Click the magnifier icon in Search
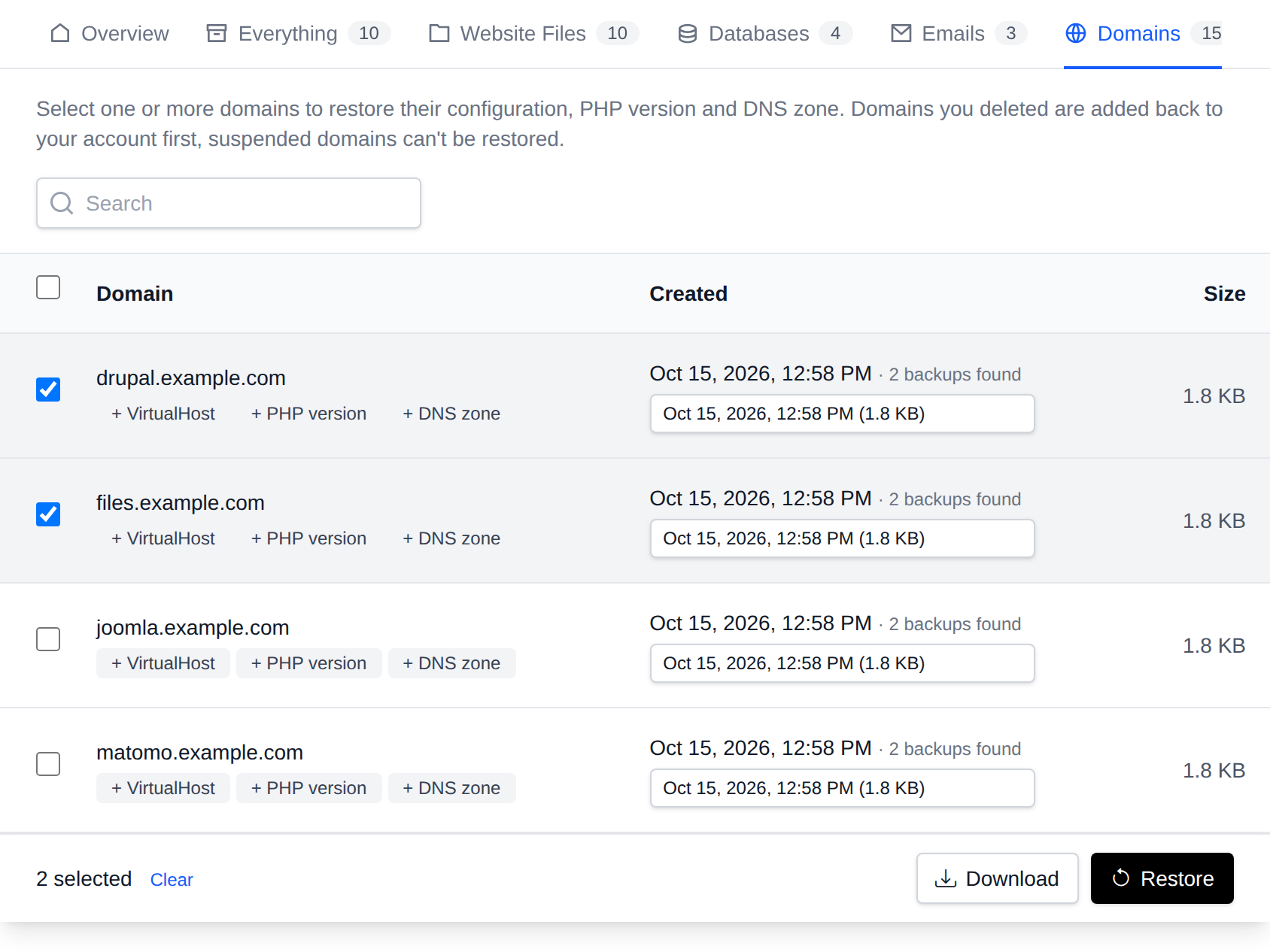Image resolution: width=1270 pixels, height=952 pixels. pyautogui.click(x=62, y=203)
